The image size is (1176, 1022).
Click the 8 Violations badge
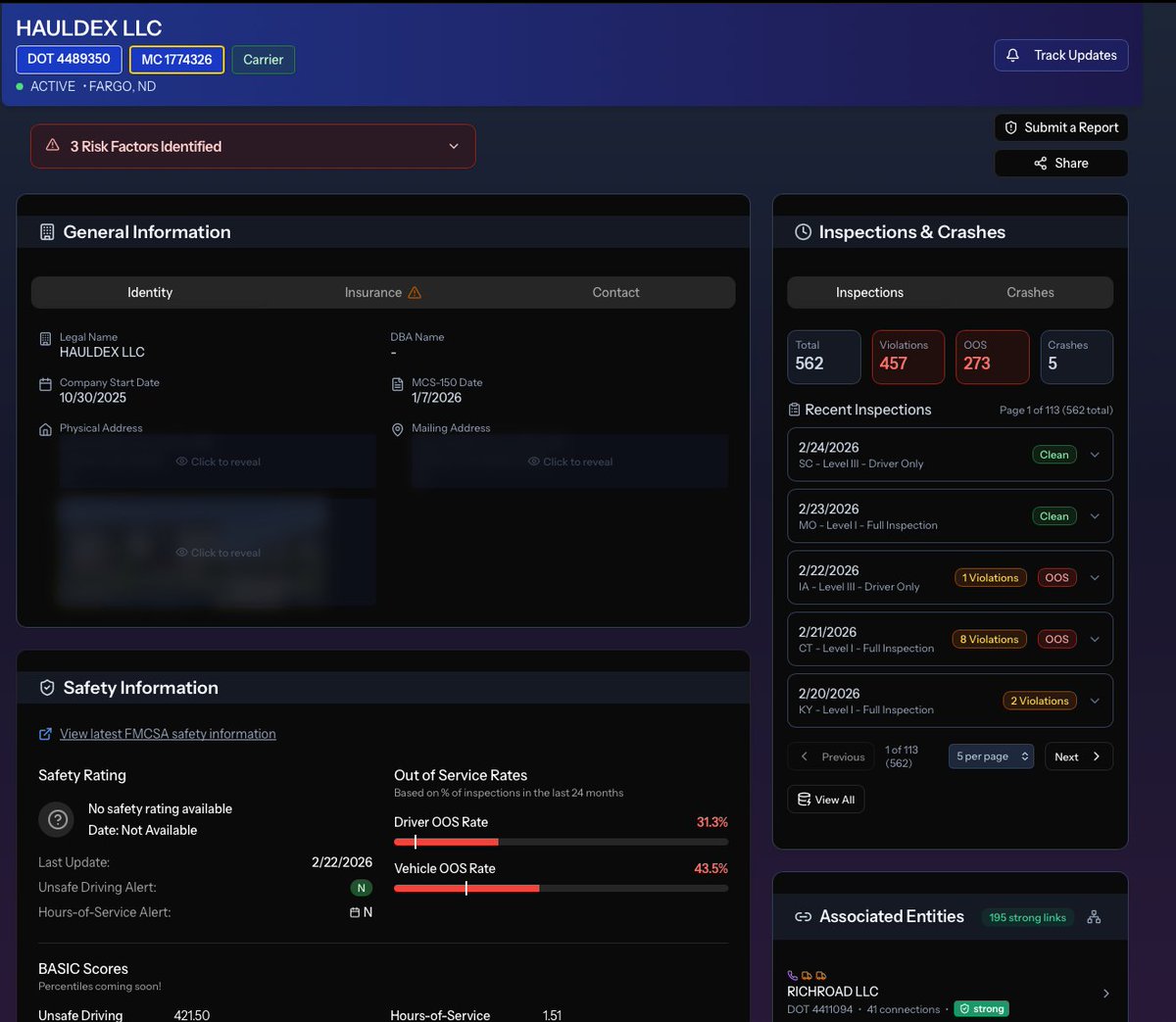pyautogui.click(x=989, y=639)
